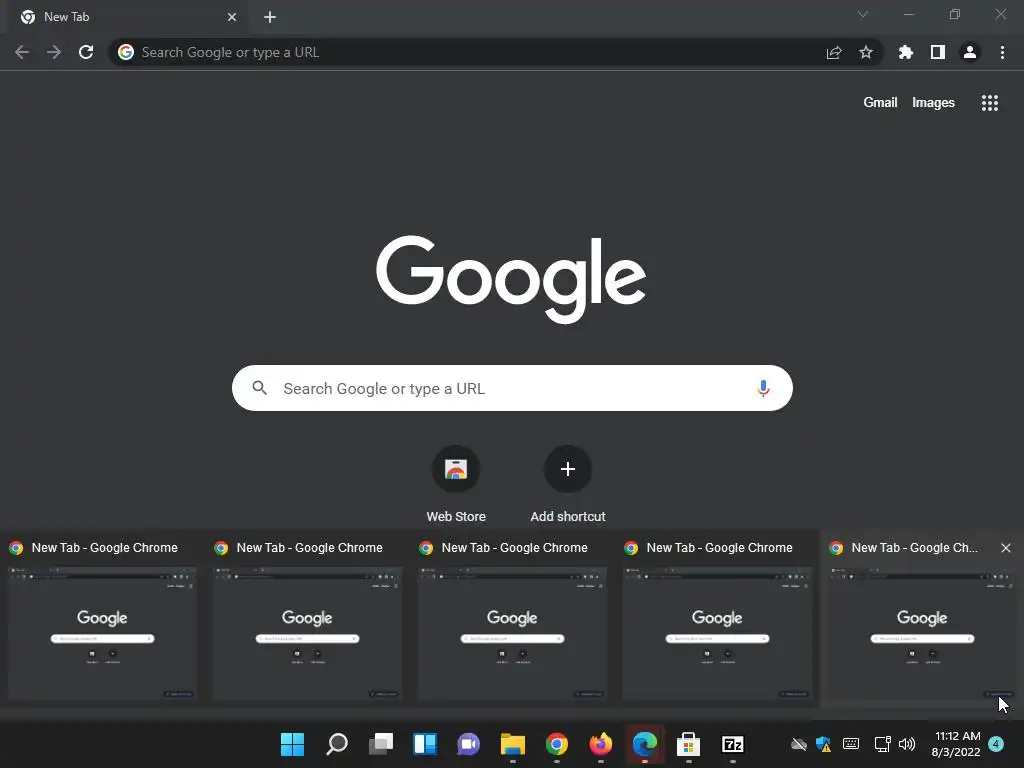Select the third Chrome window preview thumbnail
The image size is (1024, 768).
[x=512, y=633]
